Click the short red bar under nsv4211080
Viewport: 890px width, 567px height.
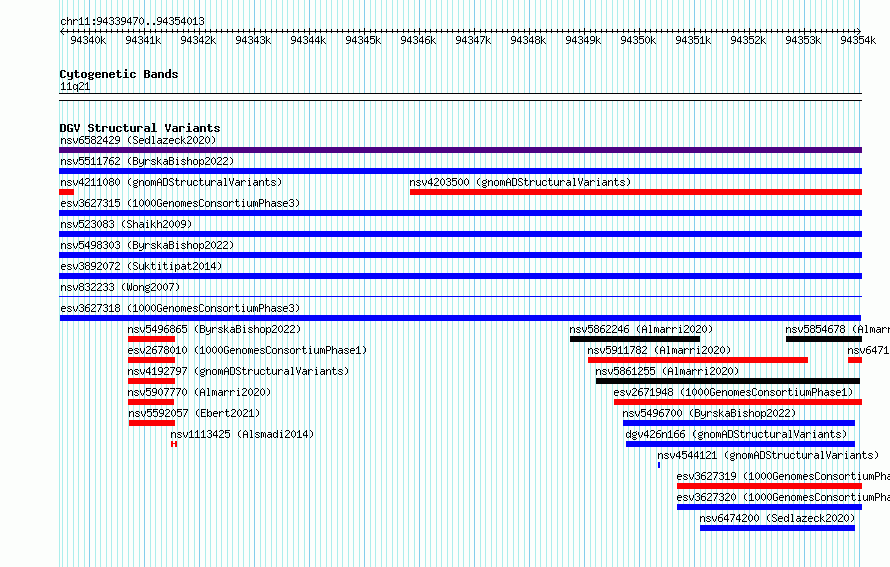coord(66,192)
